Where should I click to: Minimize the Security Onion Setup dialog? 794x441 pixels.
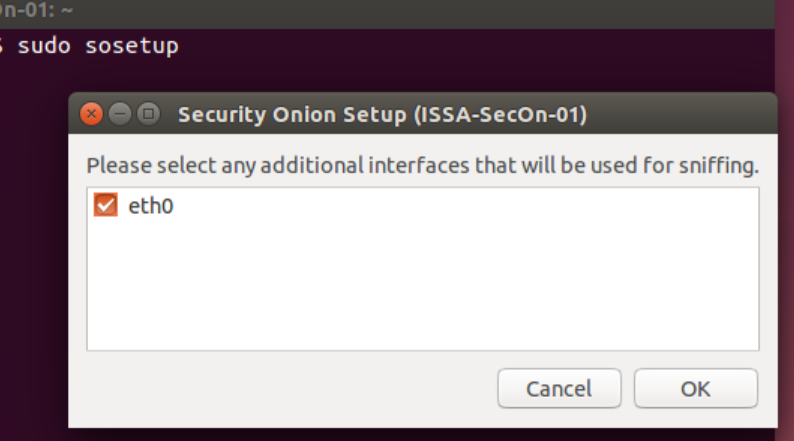point(120,114)
